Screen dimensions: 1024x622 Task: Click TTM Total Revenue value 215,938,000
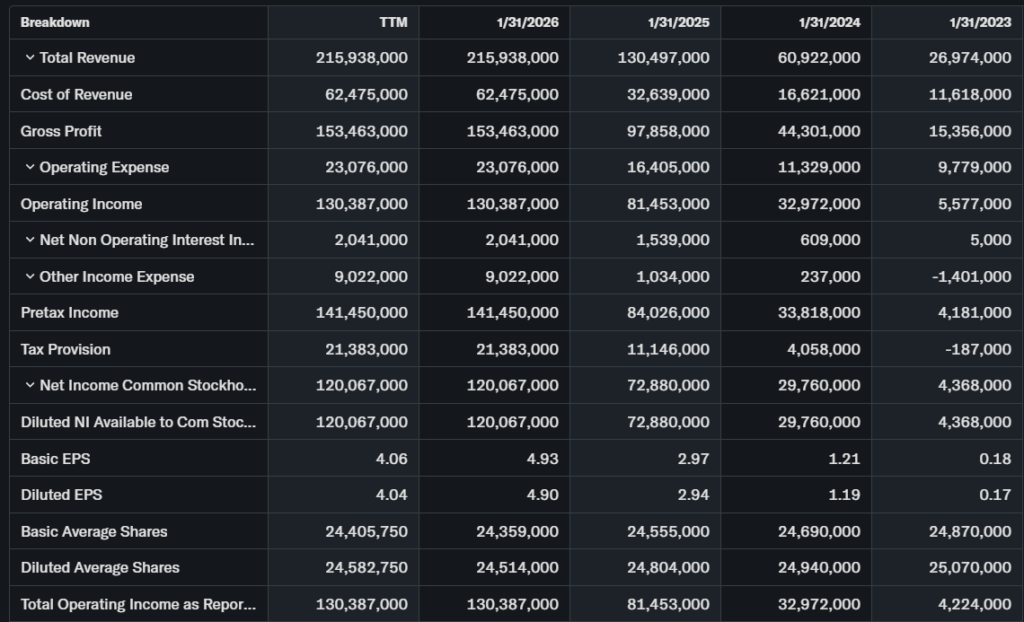(361, 58)
